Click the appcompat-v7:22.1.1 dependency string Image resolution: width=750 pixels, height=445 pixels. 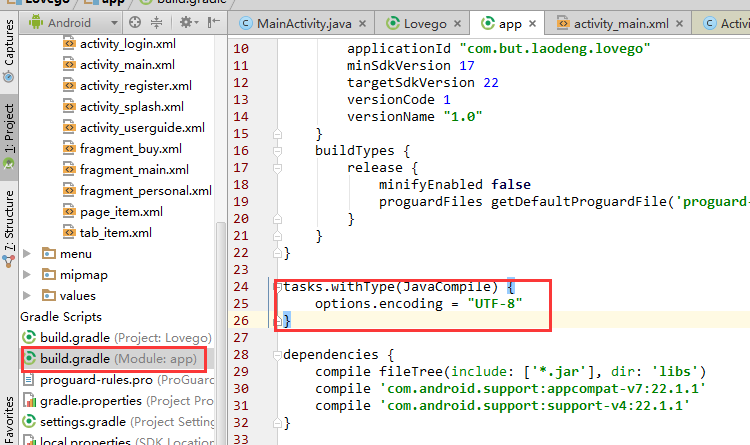click(x=542, y=389)
